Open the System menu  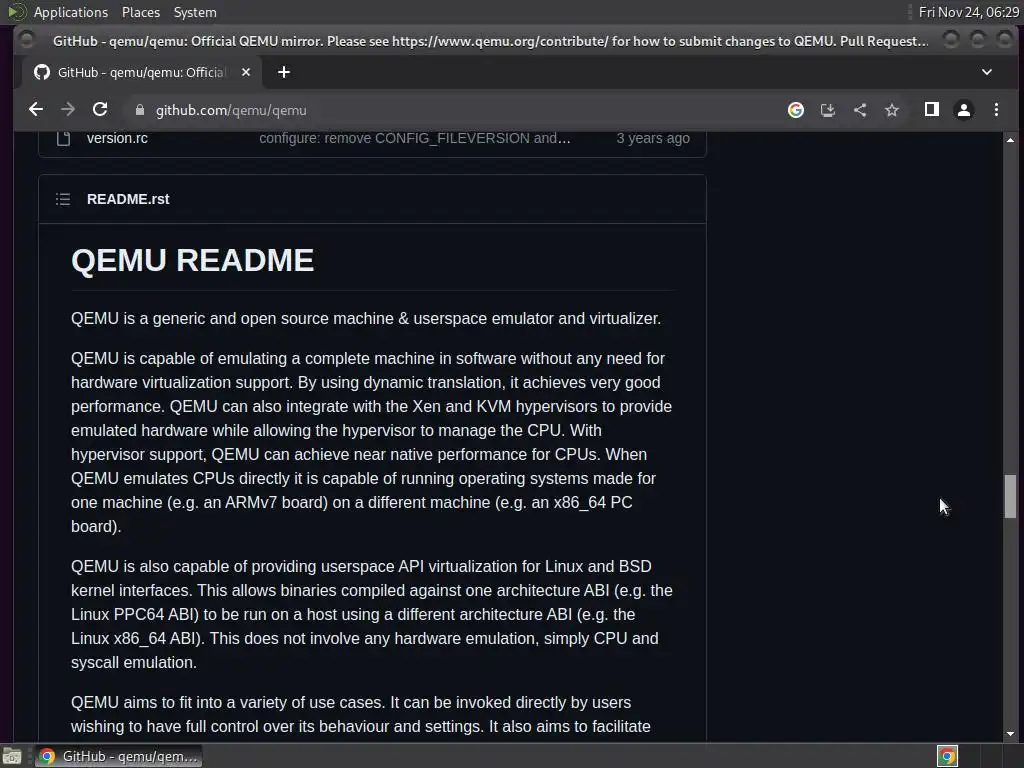(195, 12)
